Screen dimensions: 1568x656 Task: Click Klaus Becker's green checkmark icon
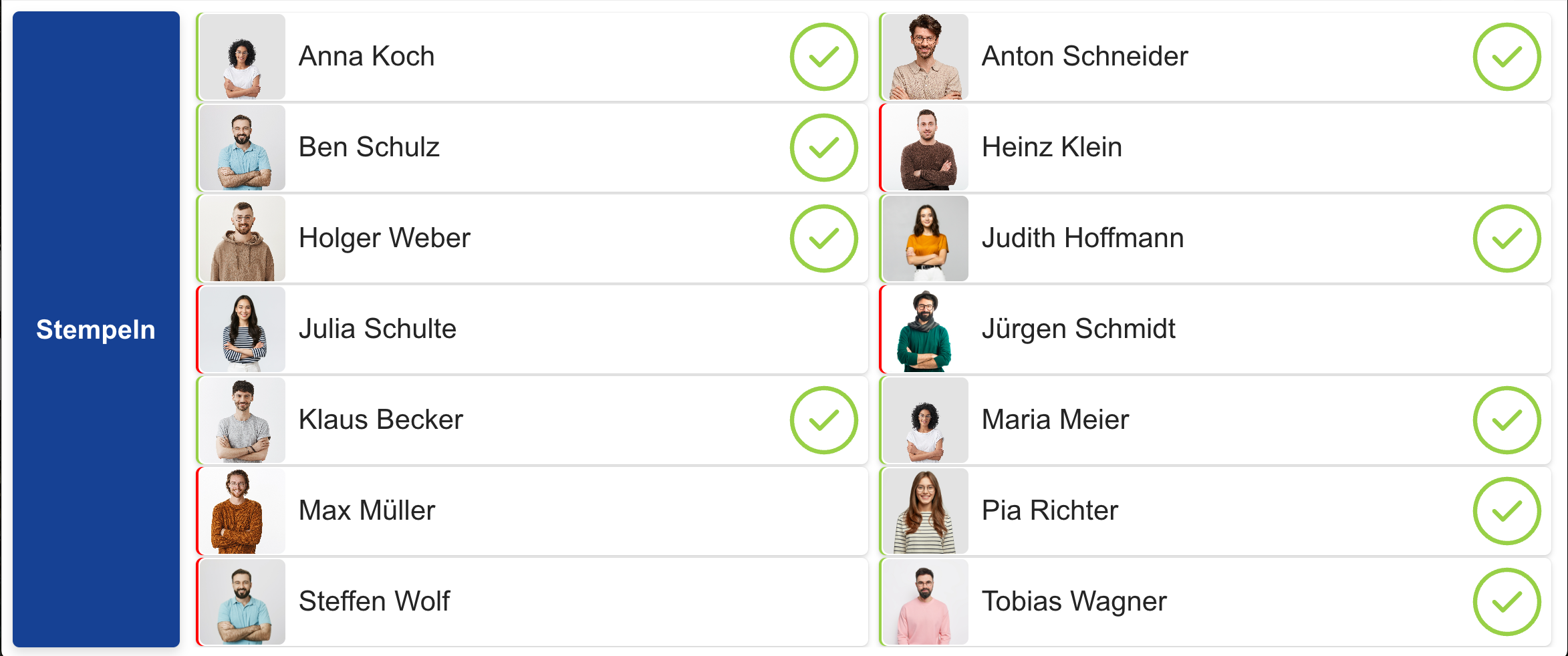point(823,420)
